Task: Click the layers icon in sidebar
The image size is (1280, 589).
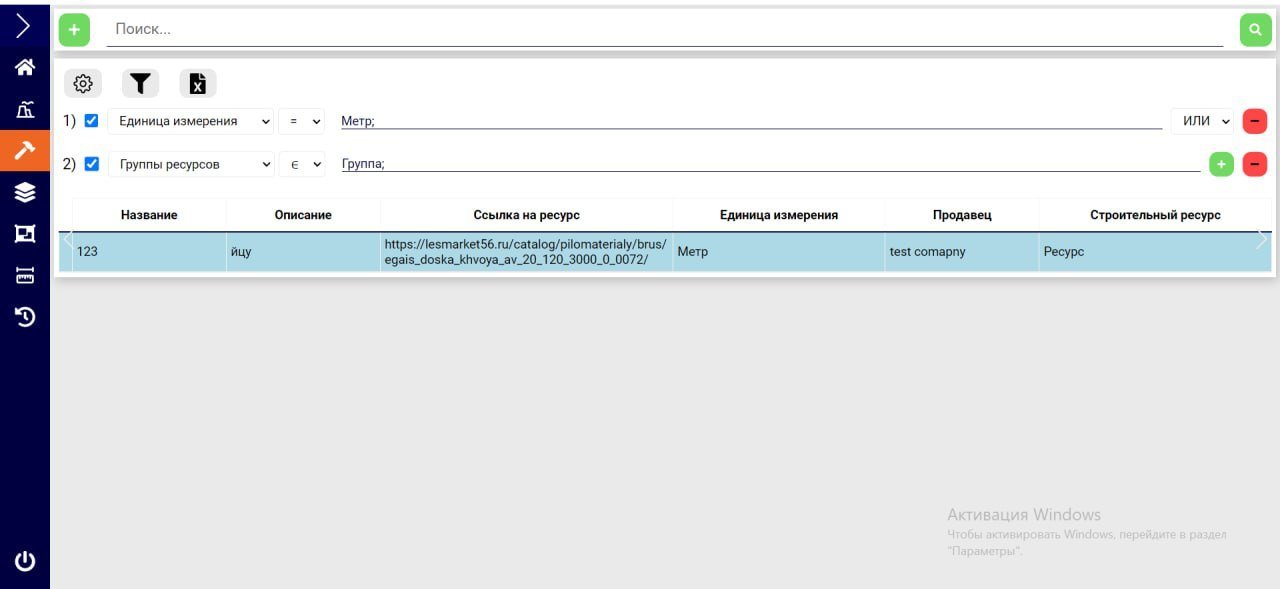Action: point(24,193)
